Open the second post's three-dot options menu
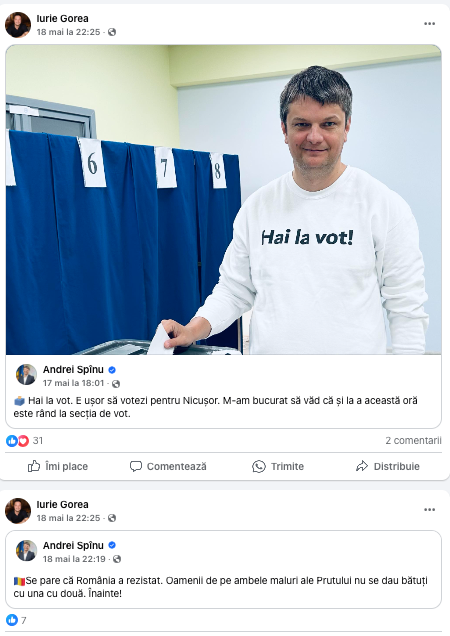Viewport: 450px width, 636px height. (x=429, y=509)
